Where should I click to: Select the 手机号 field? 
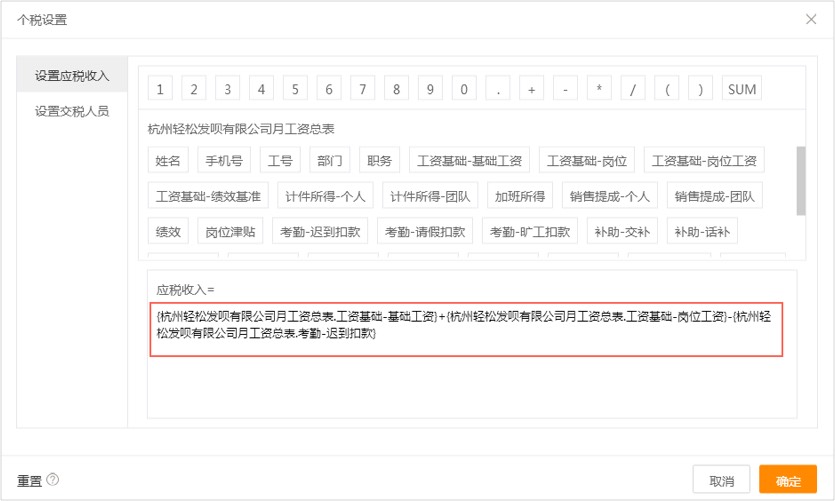point(224,160)
